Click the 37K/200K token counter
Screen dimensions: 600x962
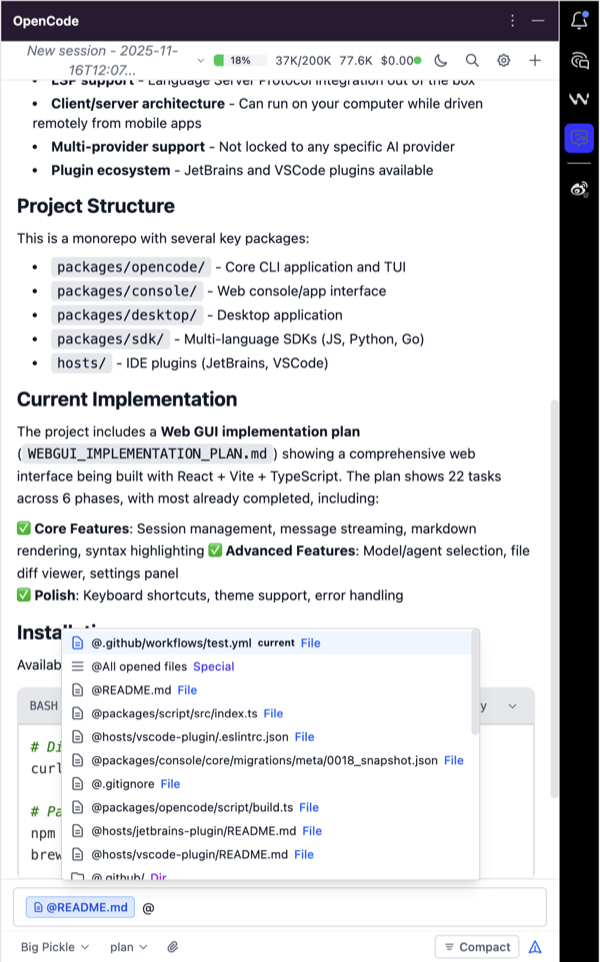303,60
